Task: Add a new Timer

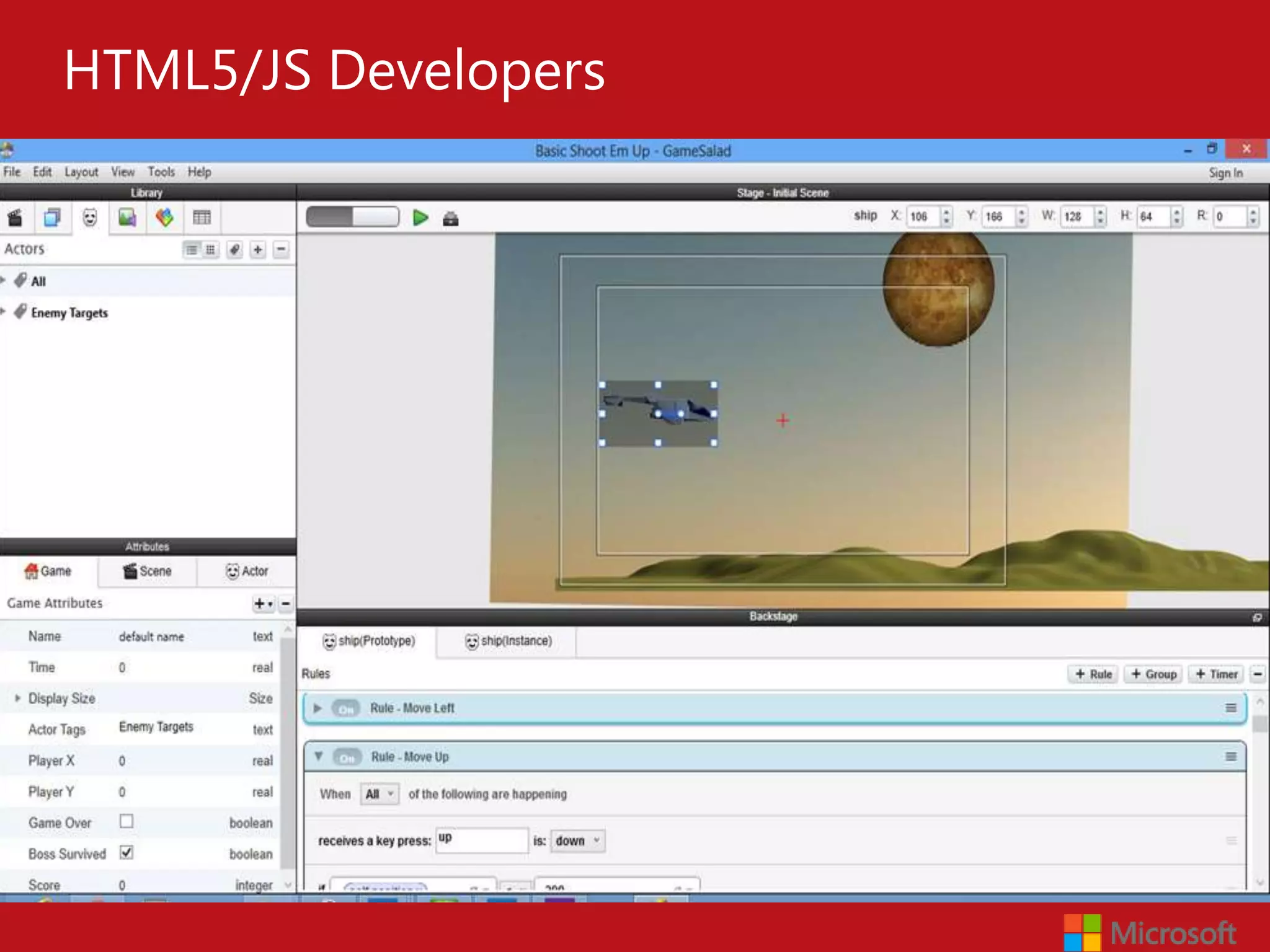Action: point(1216,674)
